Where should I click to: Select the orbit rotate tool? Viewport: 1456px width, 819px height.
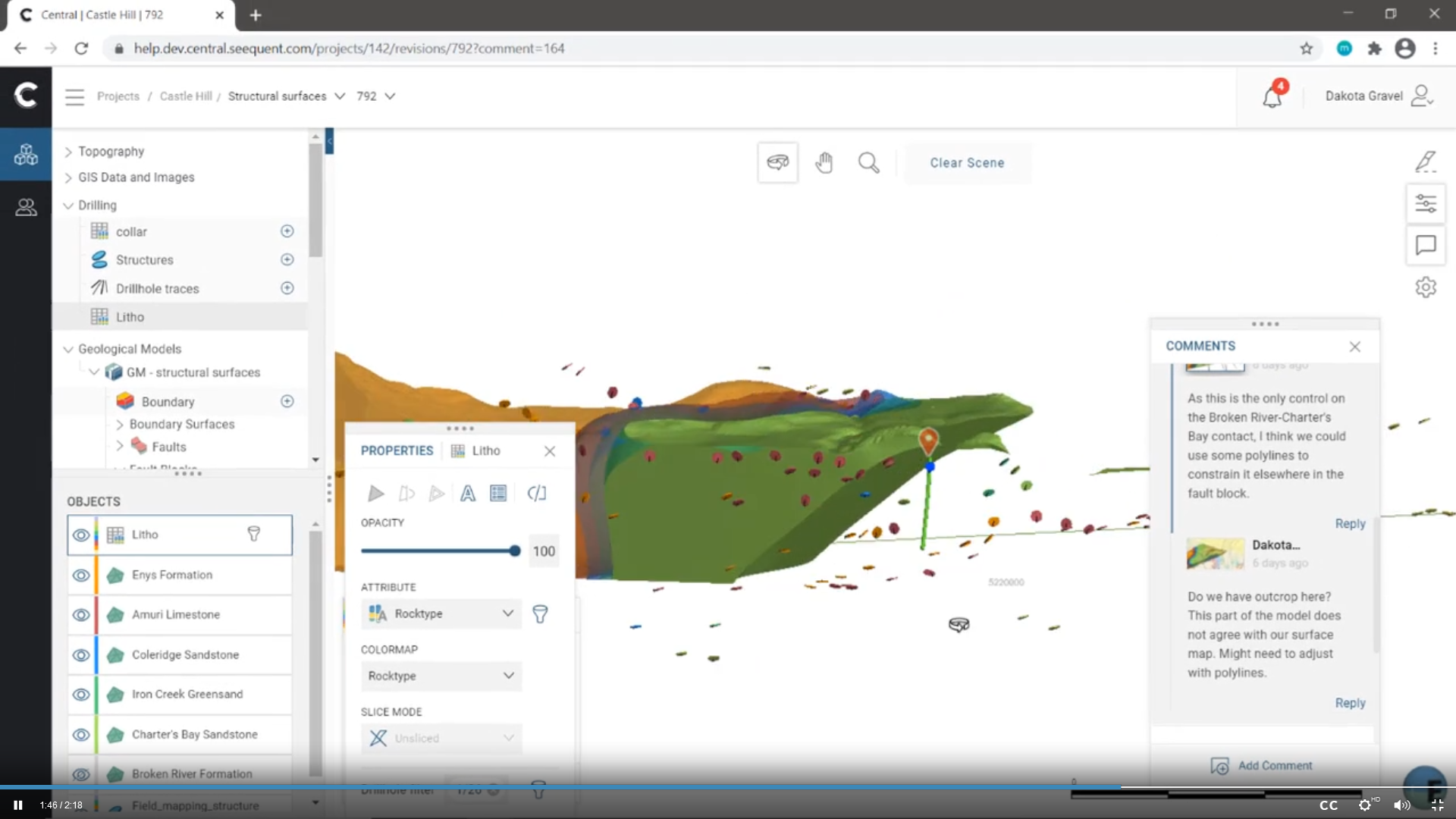[777, 162]
